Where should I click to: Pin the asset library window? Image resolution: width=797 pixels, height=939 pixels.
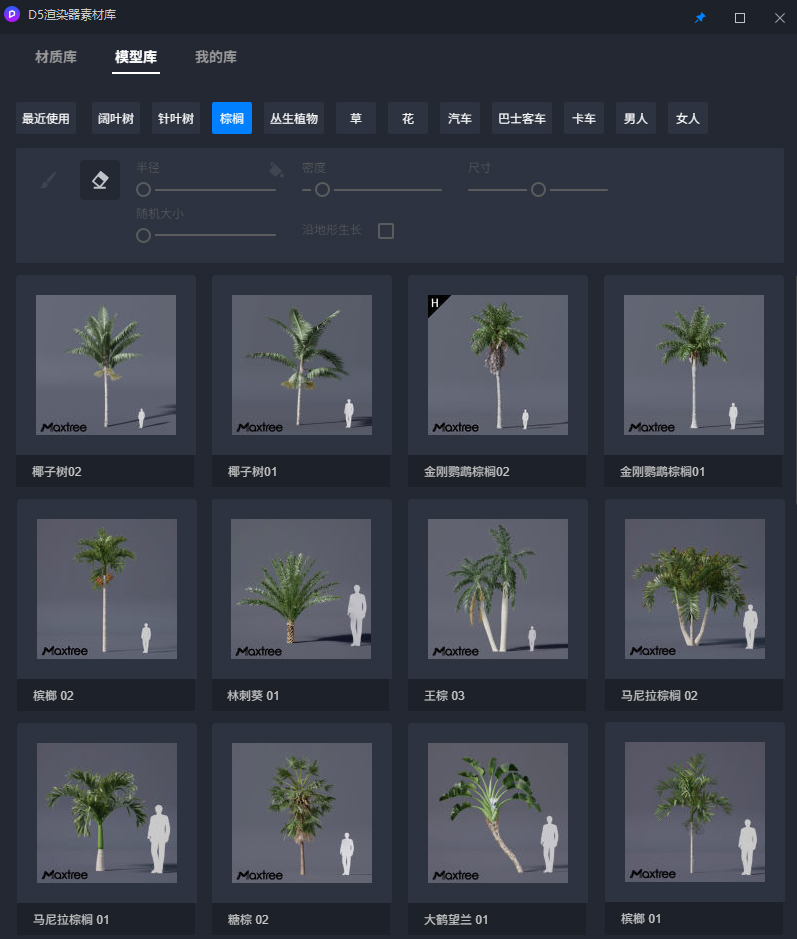[700, 18]
